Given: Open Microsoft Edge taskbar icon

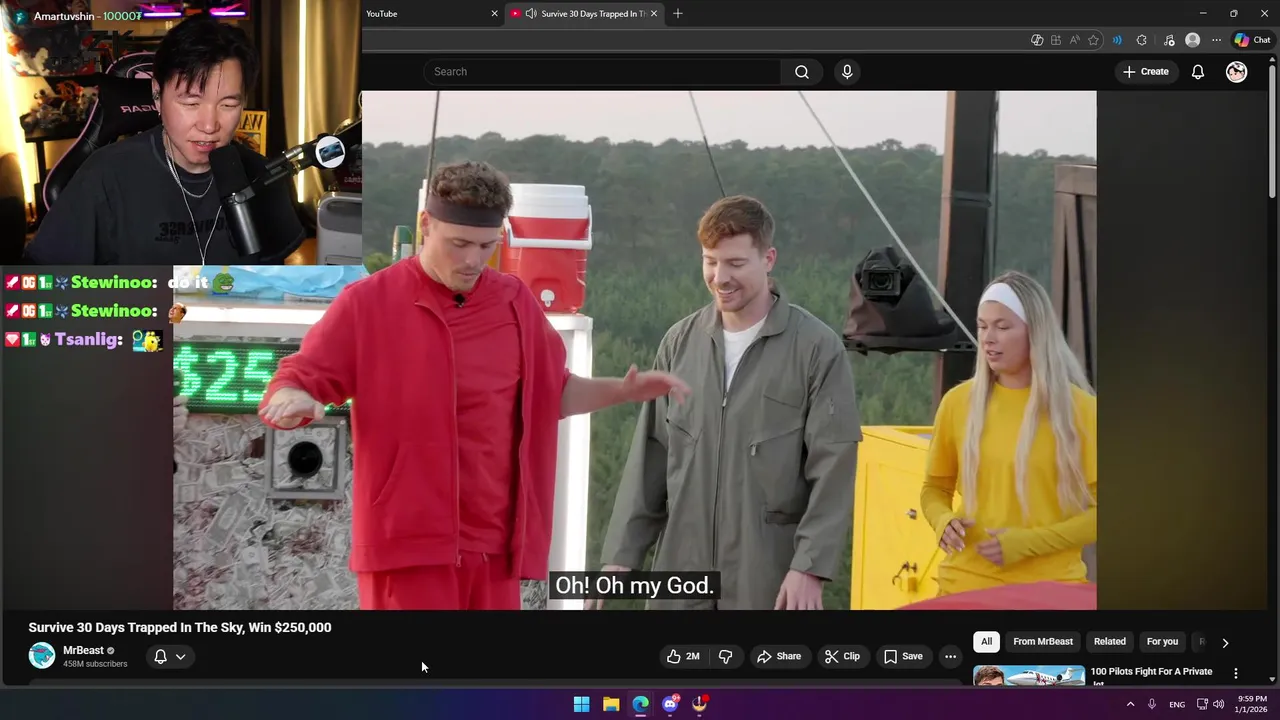Looking at the screenshot, I should [641, 704].
